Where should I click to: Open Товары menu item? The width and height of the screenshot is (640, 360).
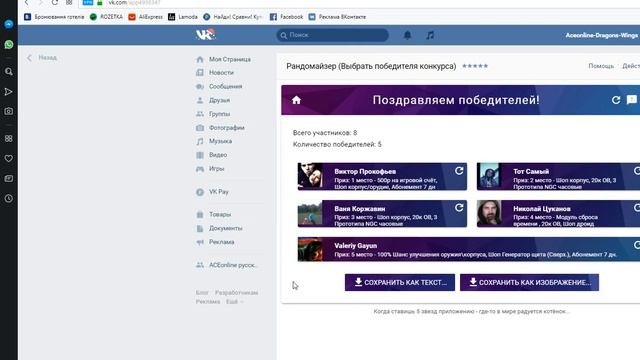pyautogui.click(x=213, y=214)
